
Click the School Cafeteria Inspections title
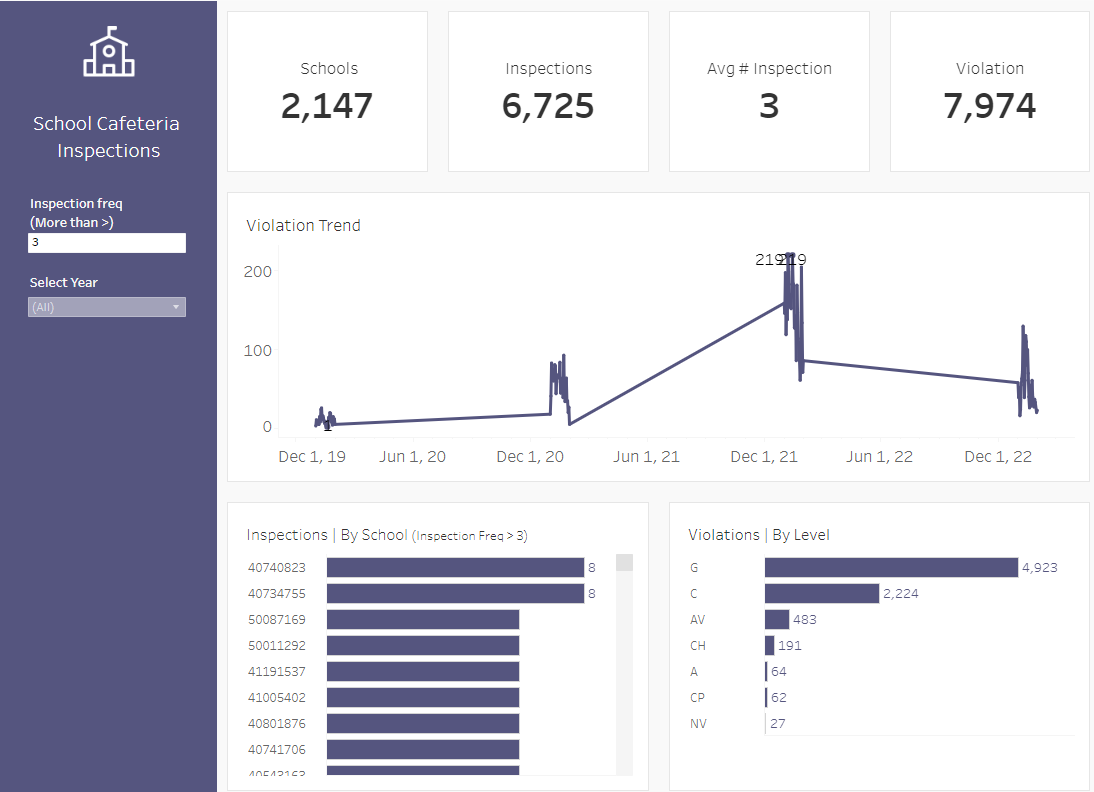tap(107, 137)
